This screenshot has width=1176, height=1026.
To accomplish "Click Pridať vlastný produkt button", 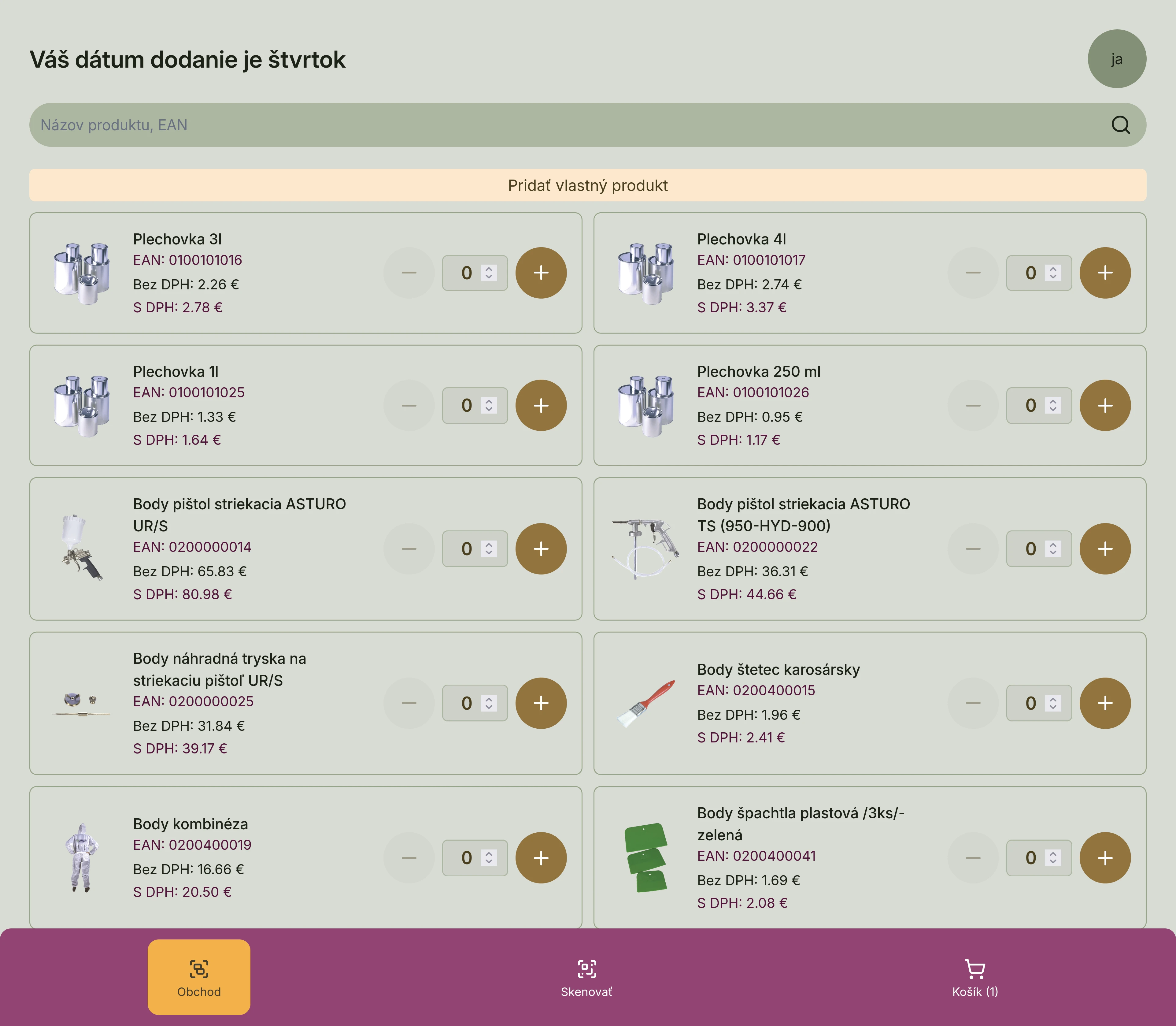I will 588,185.
